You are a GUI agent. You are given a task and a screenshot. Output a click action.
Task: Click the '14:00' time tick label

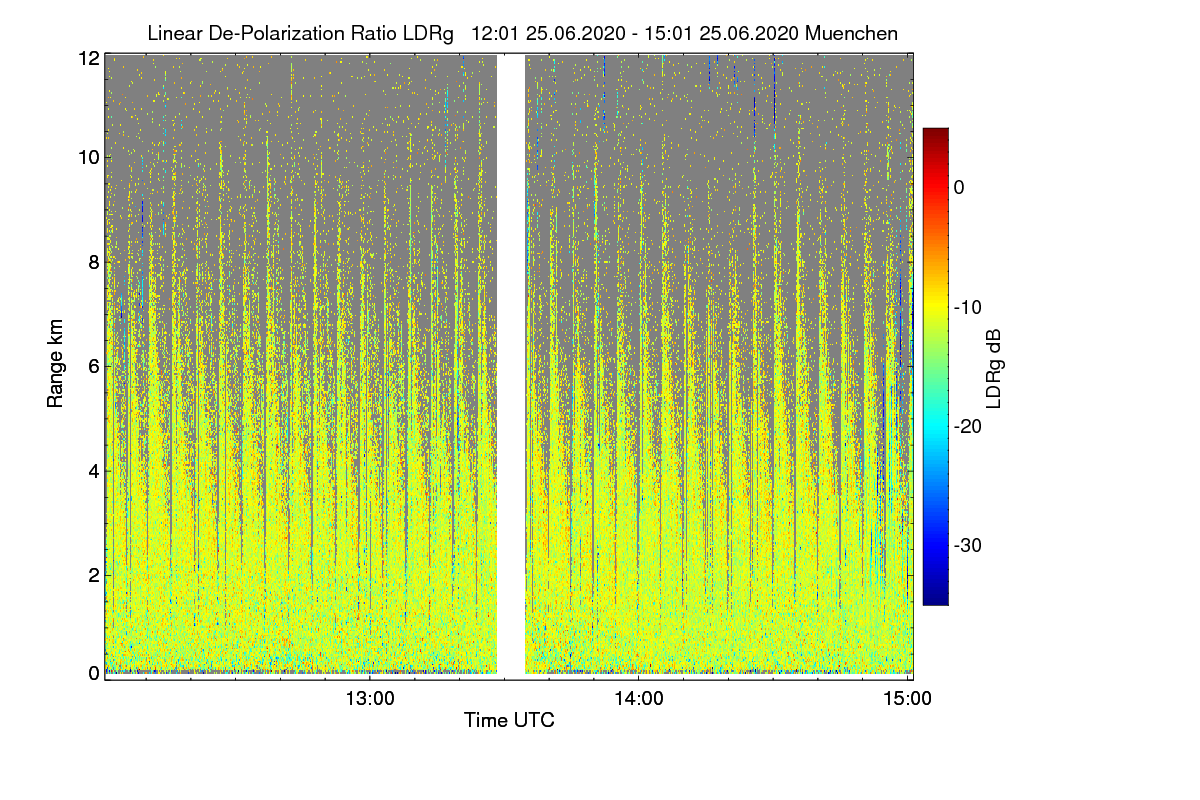pyautogui.click(x=638, y=700)
